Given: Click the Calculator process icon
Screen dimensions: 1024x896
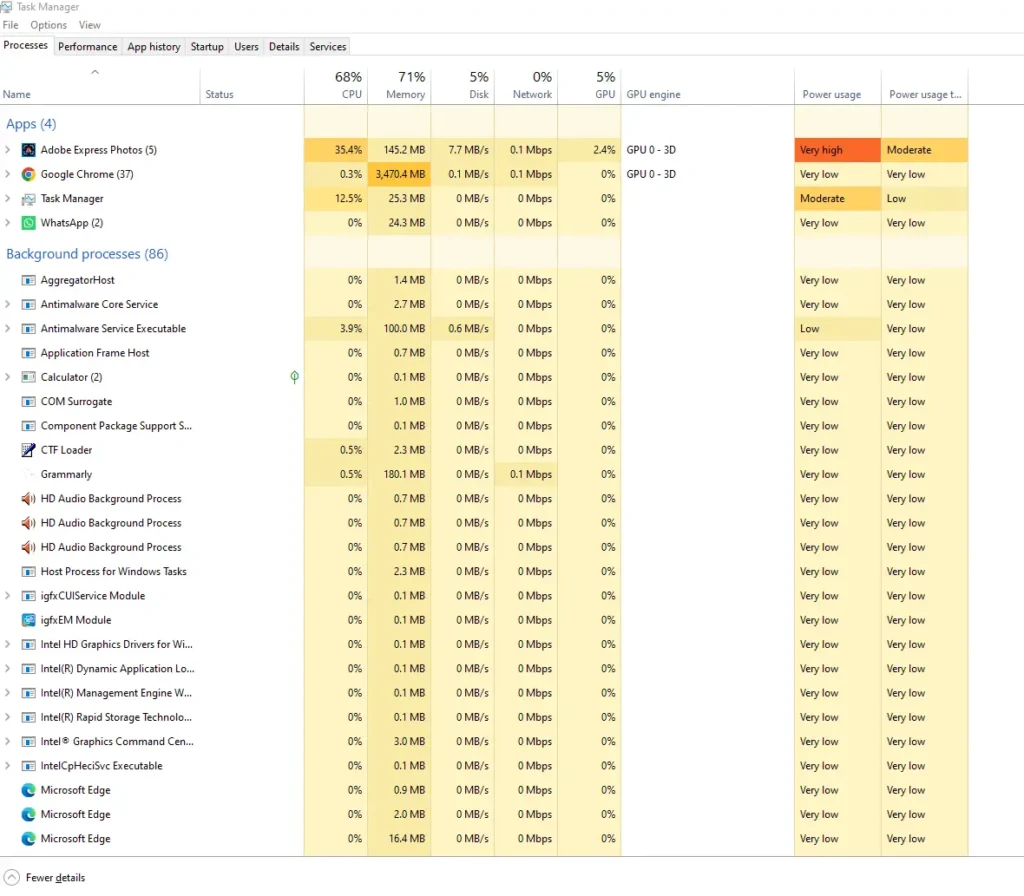Looking at the screenshot, I should [x=28, y=377].
